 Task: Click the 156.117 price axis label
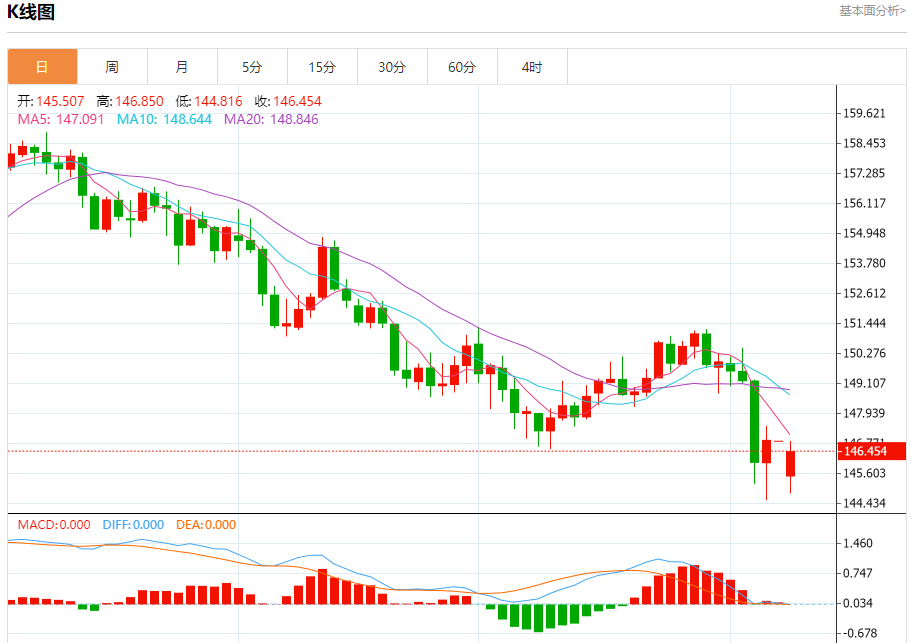point(865,203)
